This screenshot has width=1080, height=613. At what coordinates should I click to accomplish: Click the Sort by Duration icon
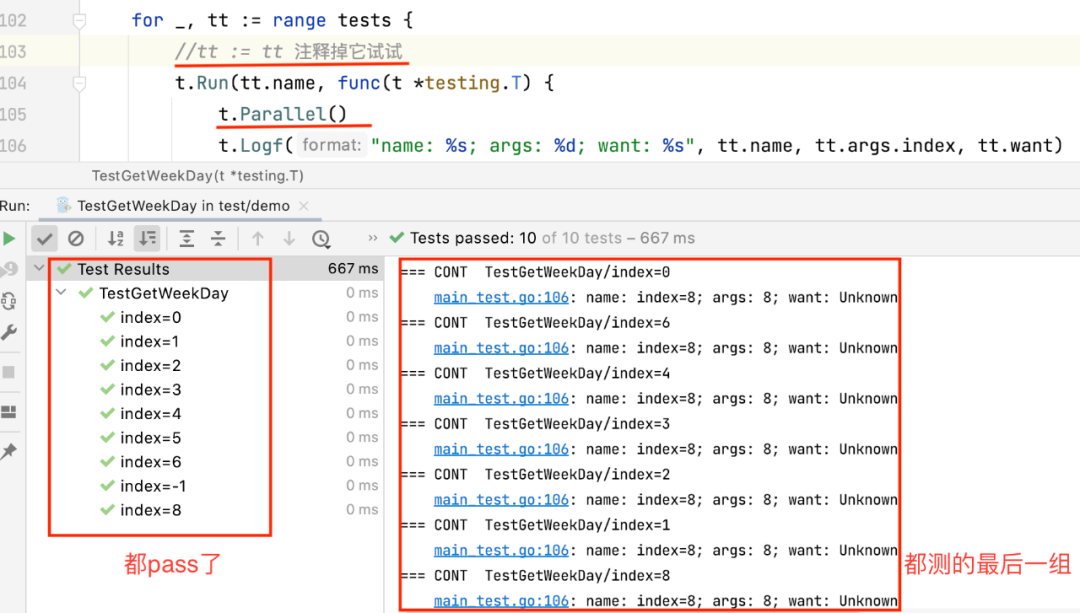(x=147, y=239)
